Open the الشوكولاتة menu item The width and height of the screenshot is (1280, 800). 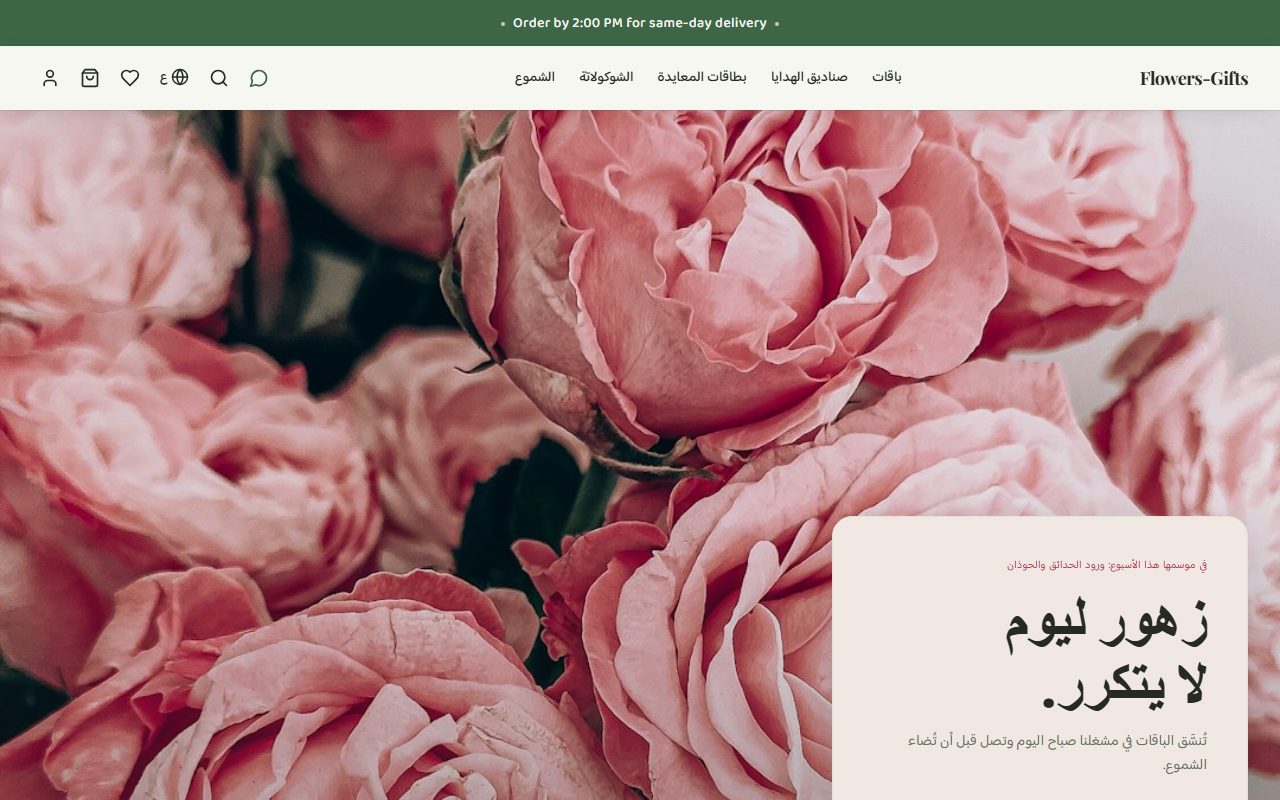[606, 77]
